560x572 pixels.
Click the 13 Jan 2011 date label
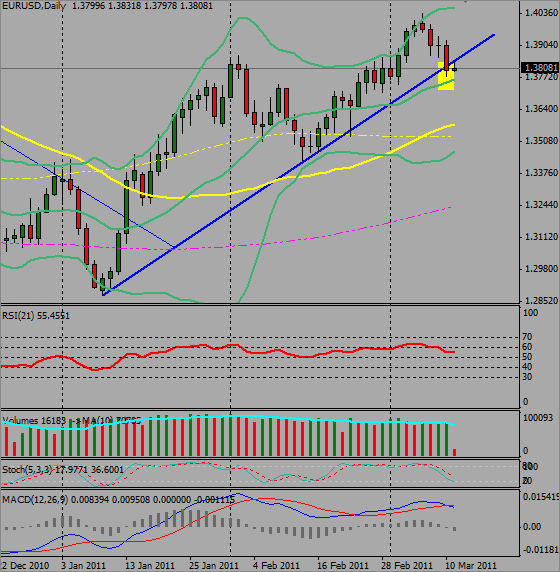149,565
